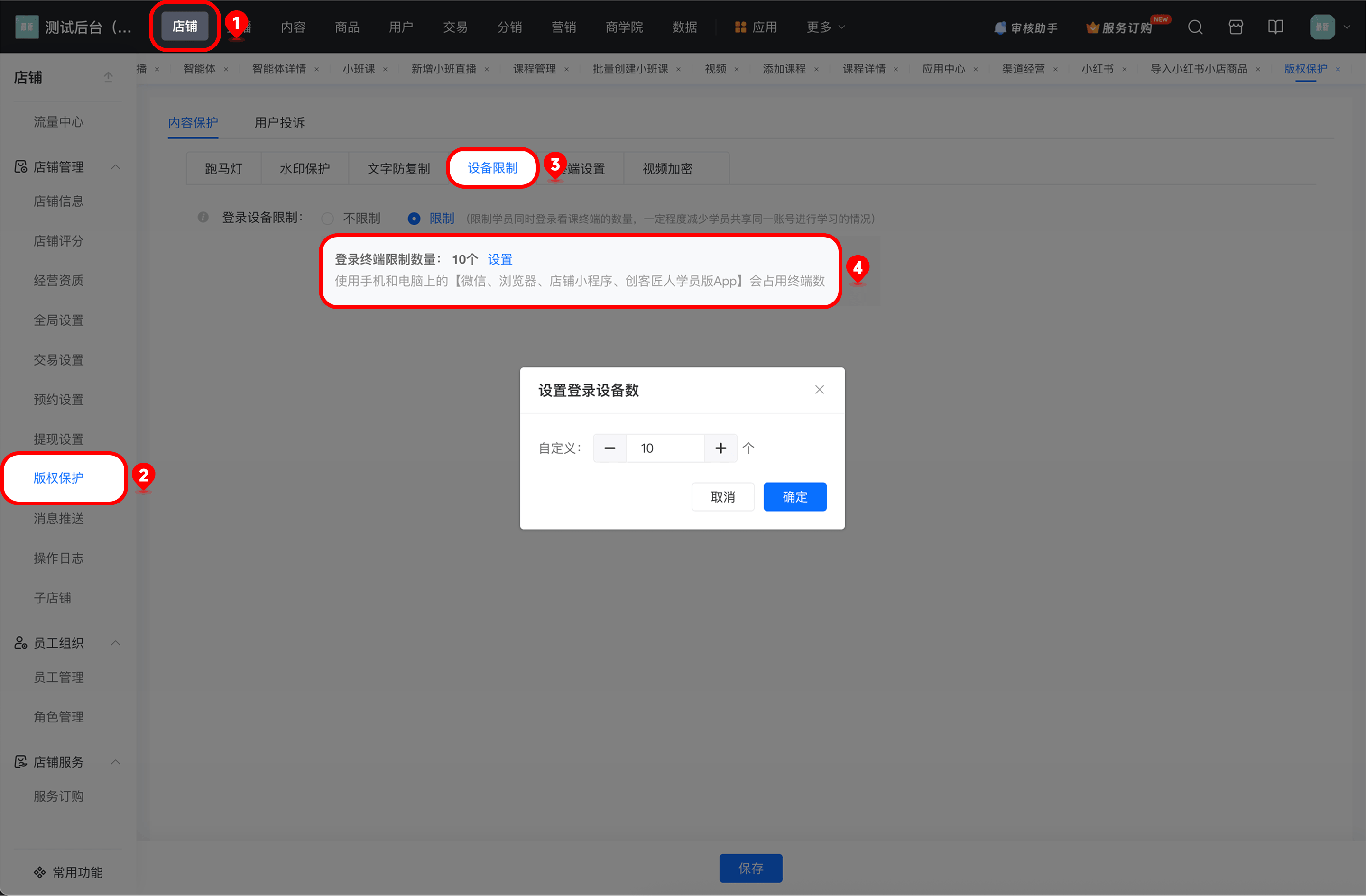Viewport: 1366px width, 896px height.
Task: Click the search magnifier icon in header
Action: [x=1195, y=27]
